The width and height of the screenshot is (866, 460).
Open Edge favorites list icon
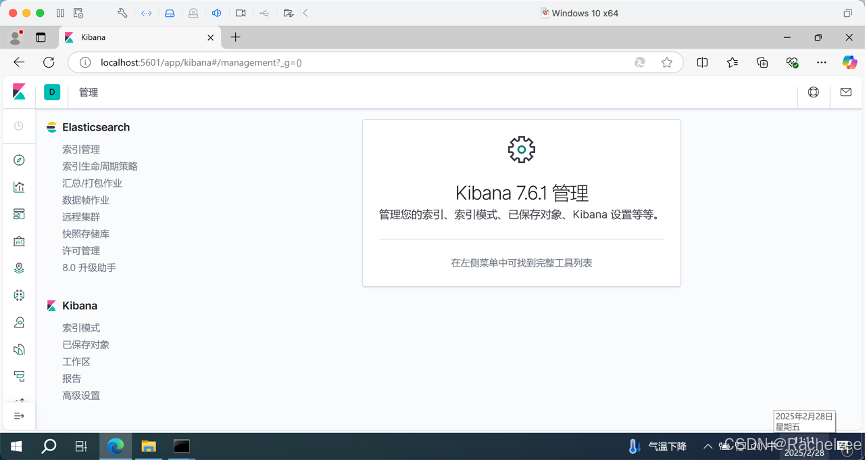(x=732, y=62)
